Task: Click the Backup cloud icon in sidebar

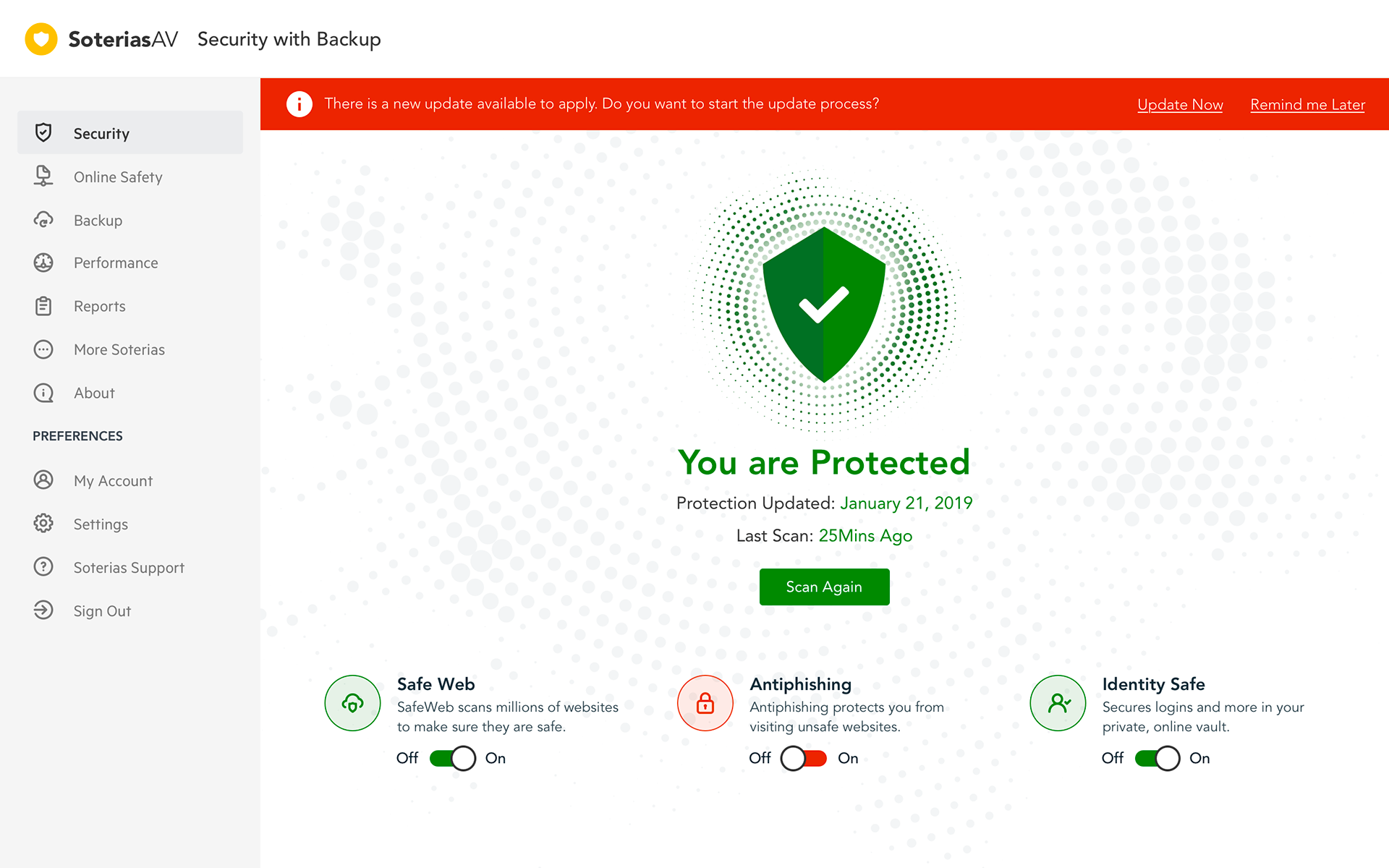Action: point(43,220)
